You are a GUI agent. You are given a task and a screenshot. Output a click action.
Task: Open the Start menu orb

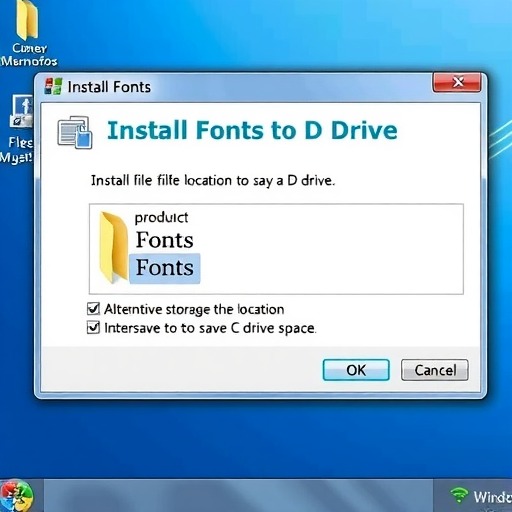coord(16,497)
